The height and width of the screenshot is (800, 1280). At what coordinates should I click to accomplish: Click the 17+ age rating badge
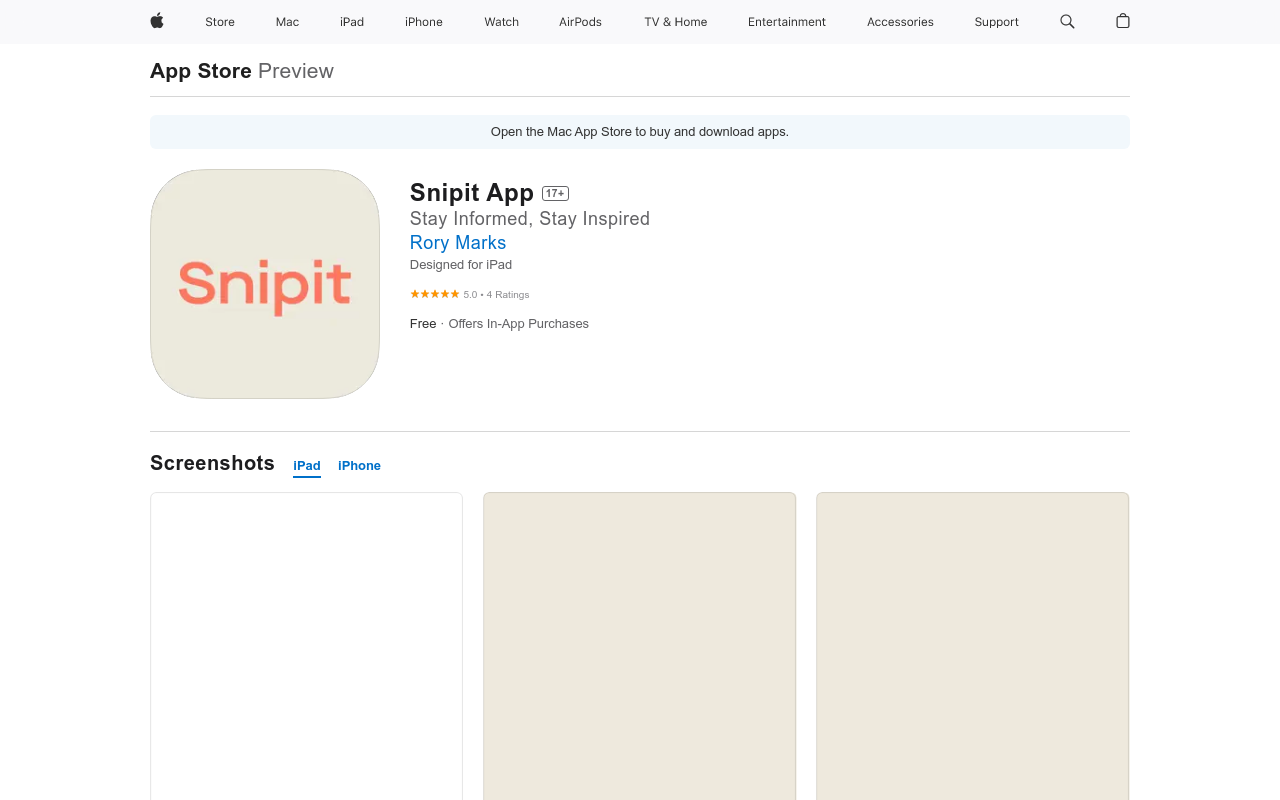555,193
